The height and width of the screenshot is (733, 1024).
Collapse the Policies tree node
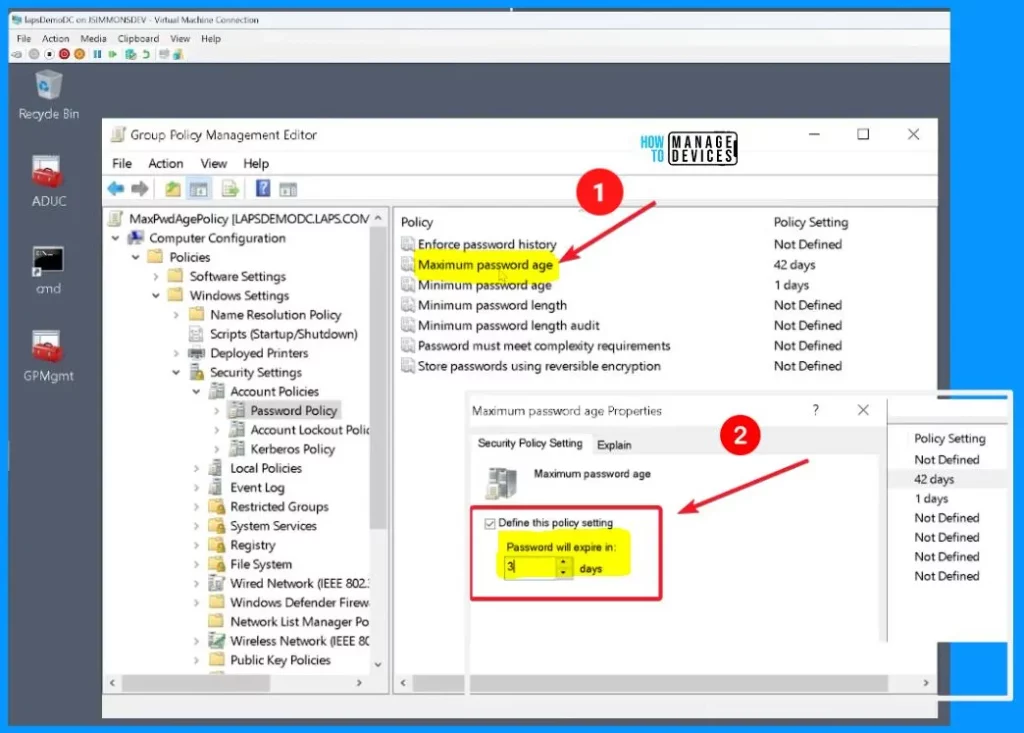click(136, 257)
